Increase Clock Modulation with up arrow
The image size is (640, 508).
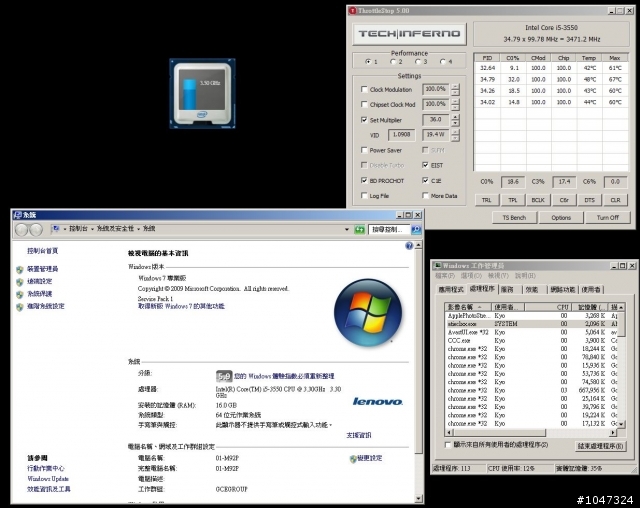(455, 87)
